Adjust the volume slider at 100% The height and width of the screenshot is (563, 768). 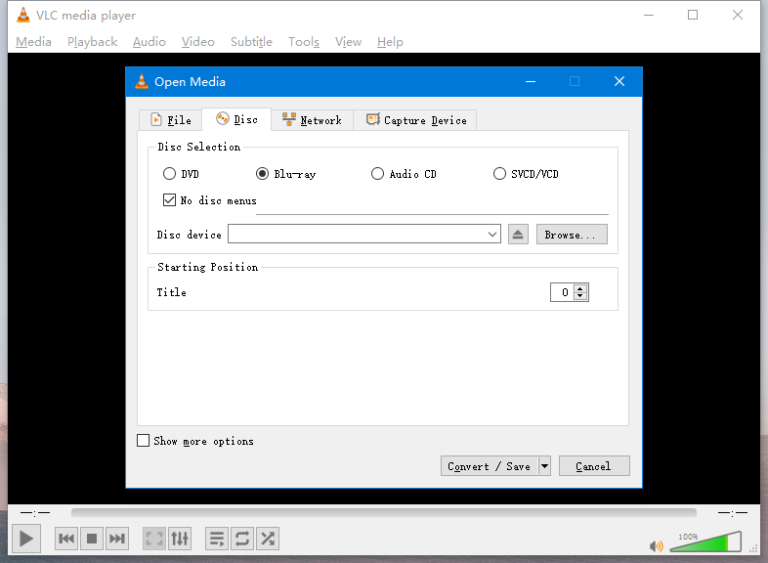click(x=705, y=542)
